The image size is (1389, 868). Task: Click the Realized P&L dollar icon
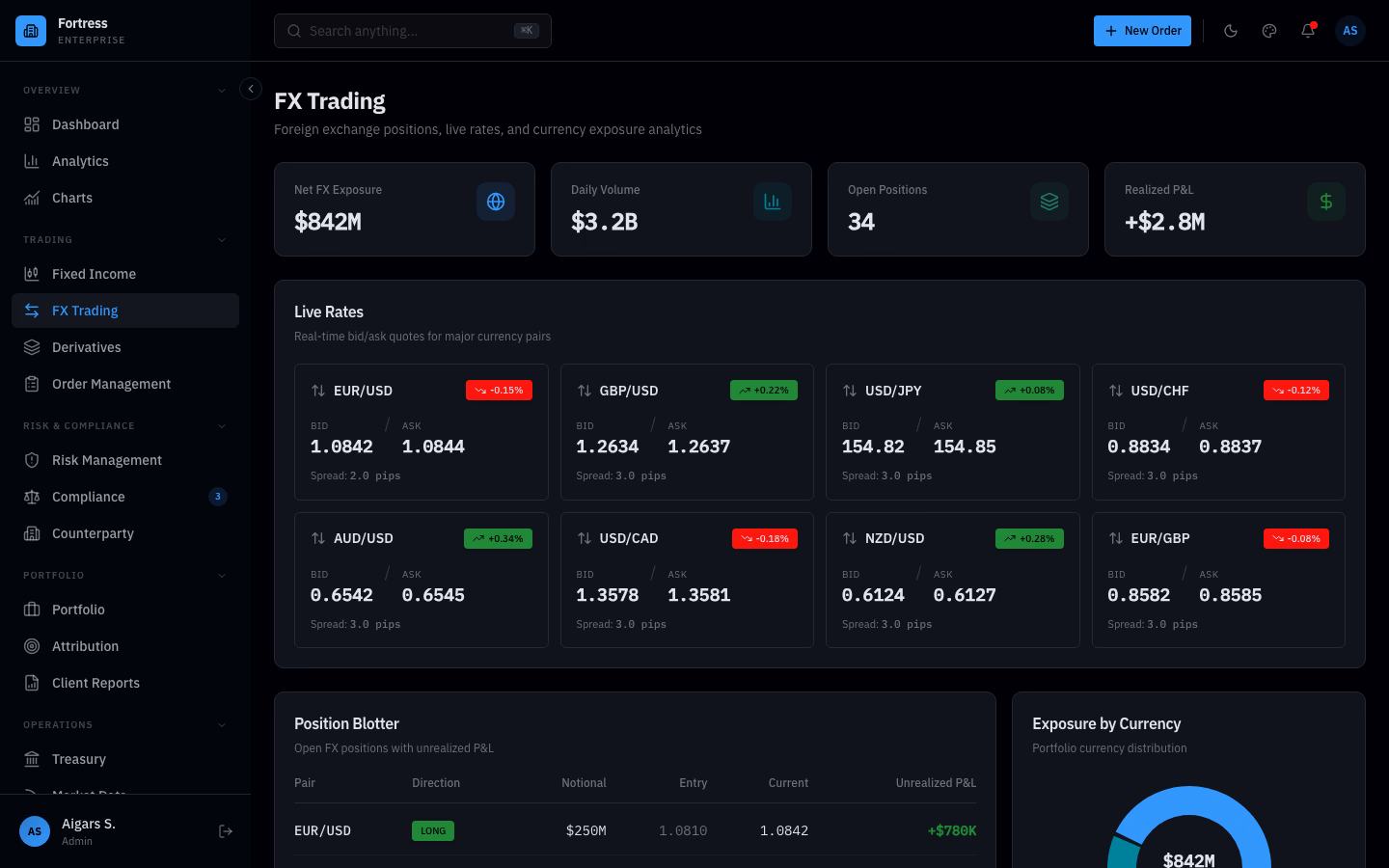tap(1326, 202)
